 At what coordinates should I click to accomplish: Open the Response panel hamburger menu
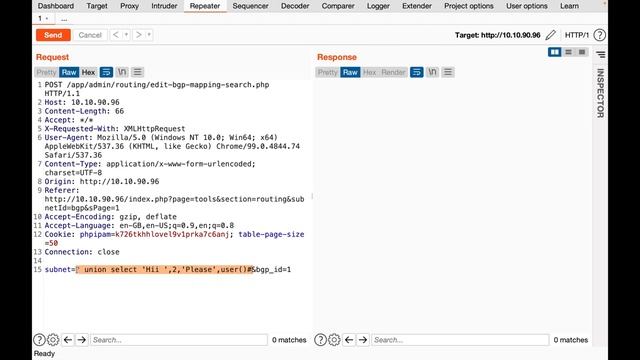[x=448, y=72]
